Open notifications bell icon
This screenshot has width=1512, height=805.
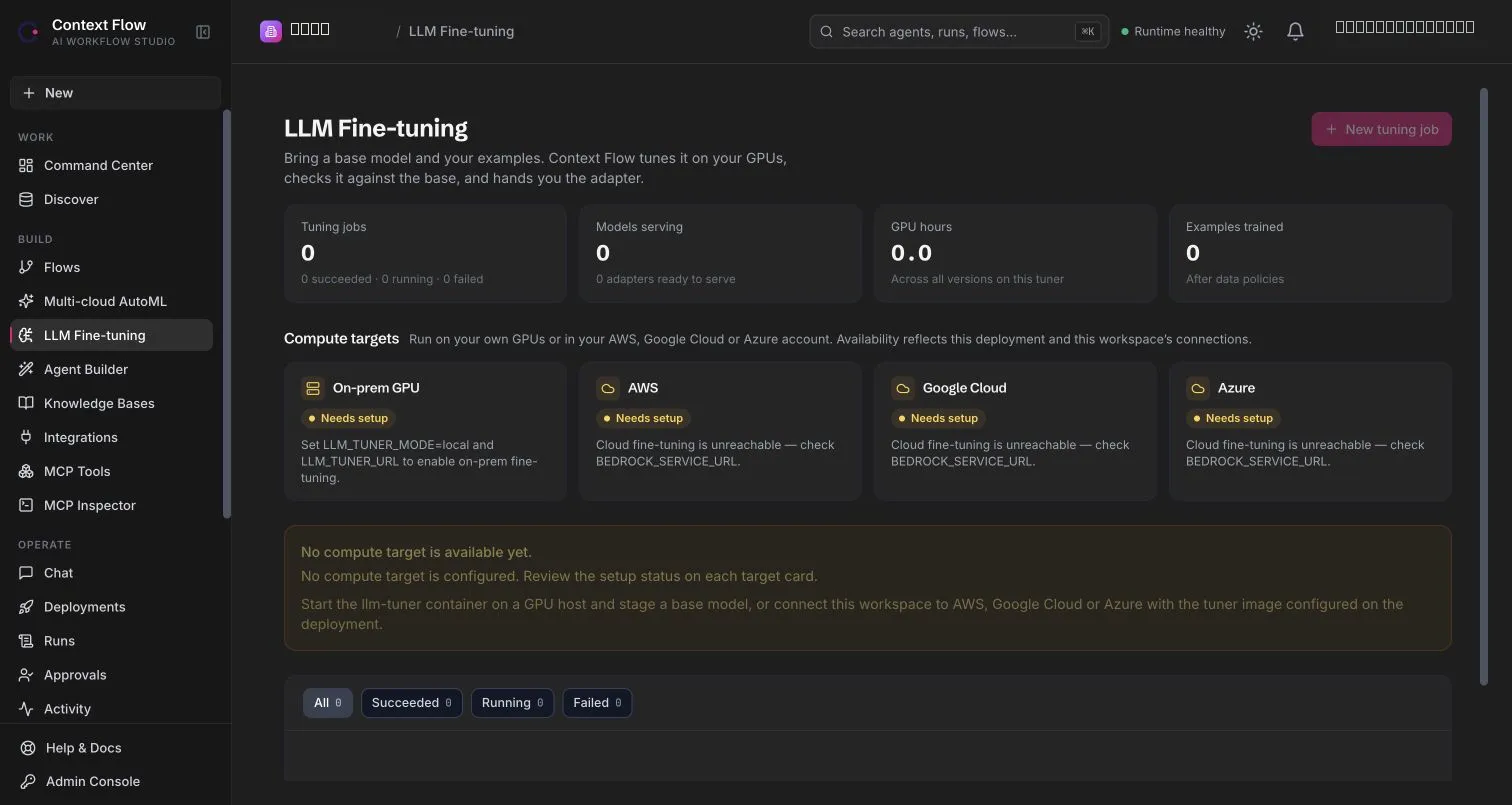1295,32
